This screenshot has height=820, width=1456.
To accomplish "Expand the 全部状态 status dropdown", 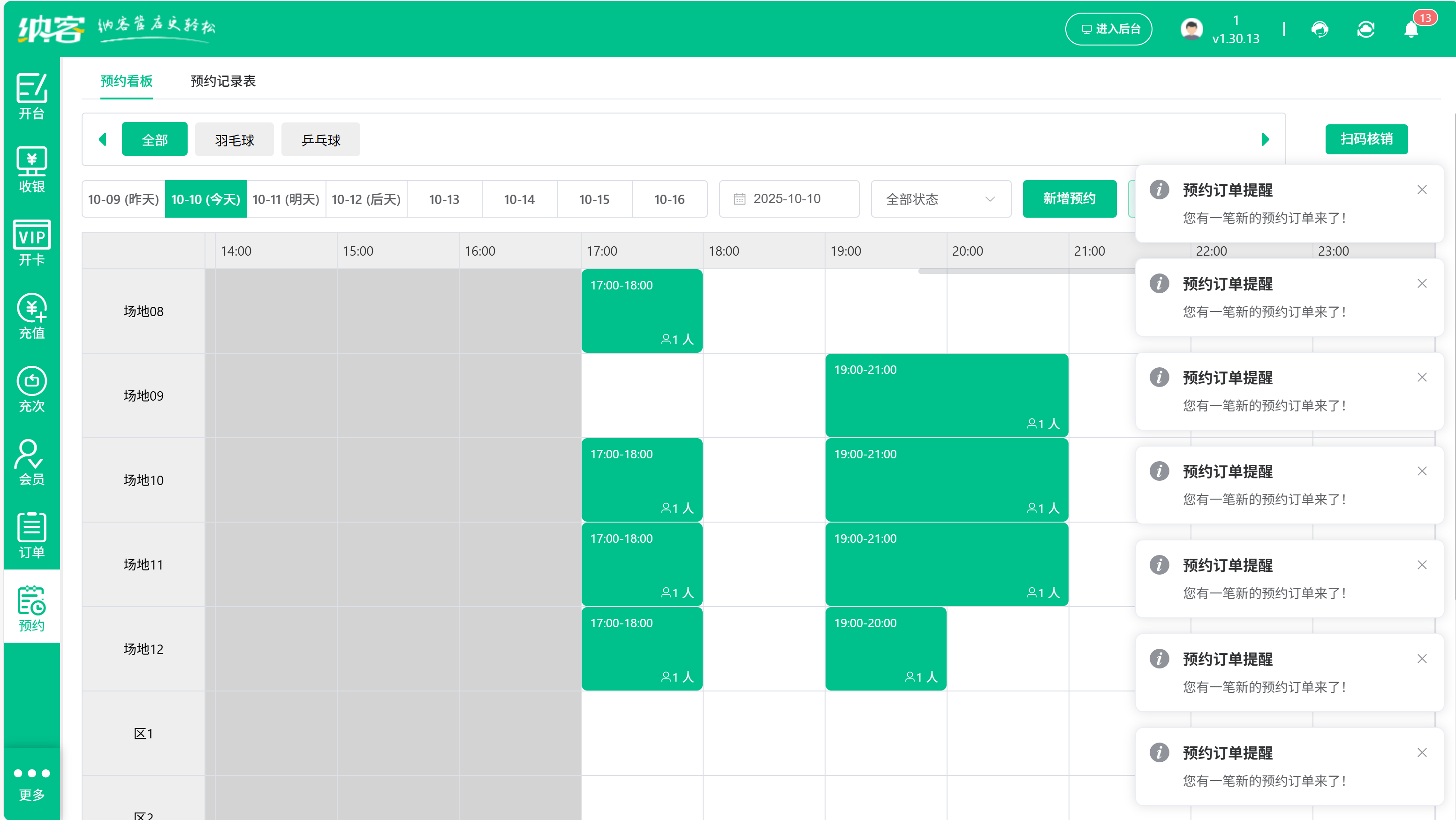I will pos(940,199).
